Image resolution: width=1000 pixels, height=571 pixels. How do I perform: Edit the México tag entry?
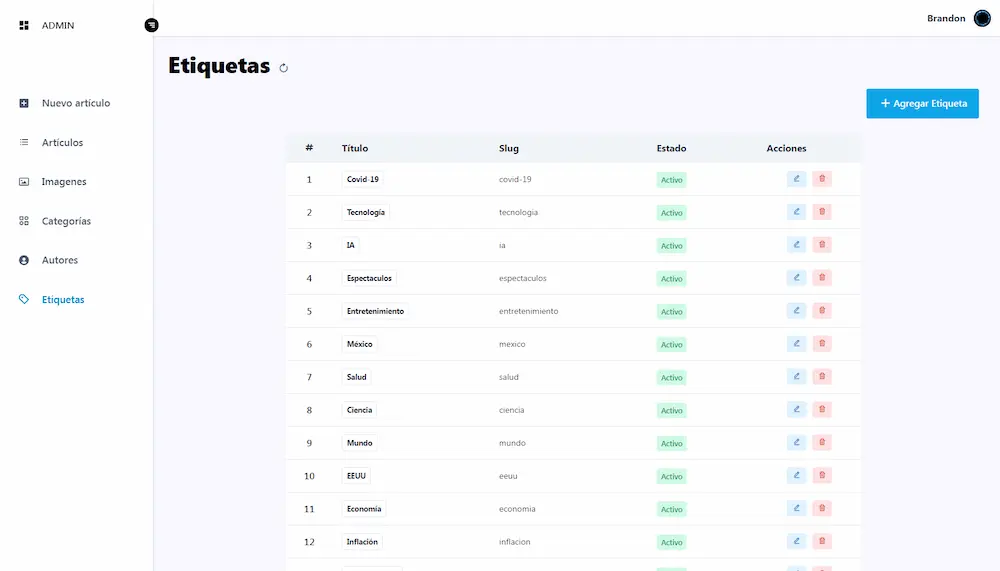[796, 344]
